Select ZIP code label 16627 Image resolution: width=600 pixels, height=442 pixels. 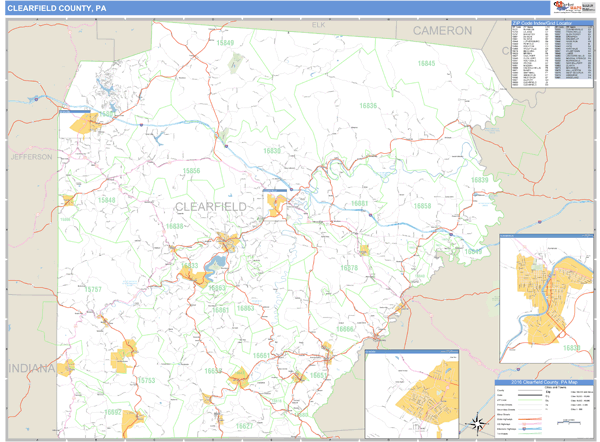coord(244,426)
